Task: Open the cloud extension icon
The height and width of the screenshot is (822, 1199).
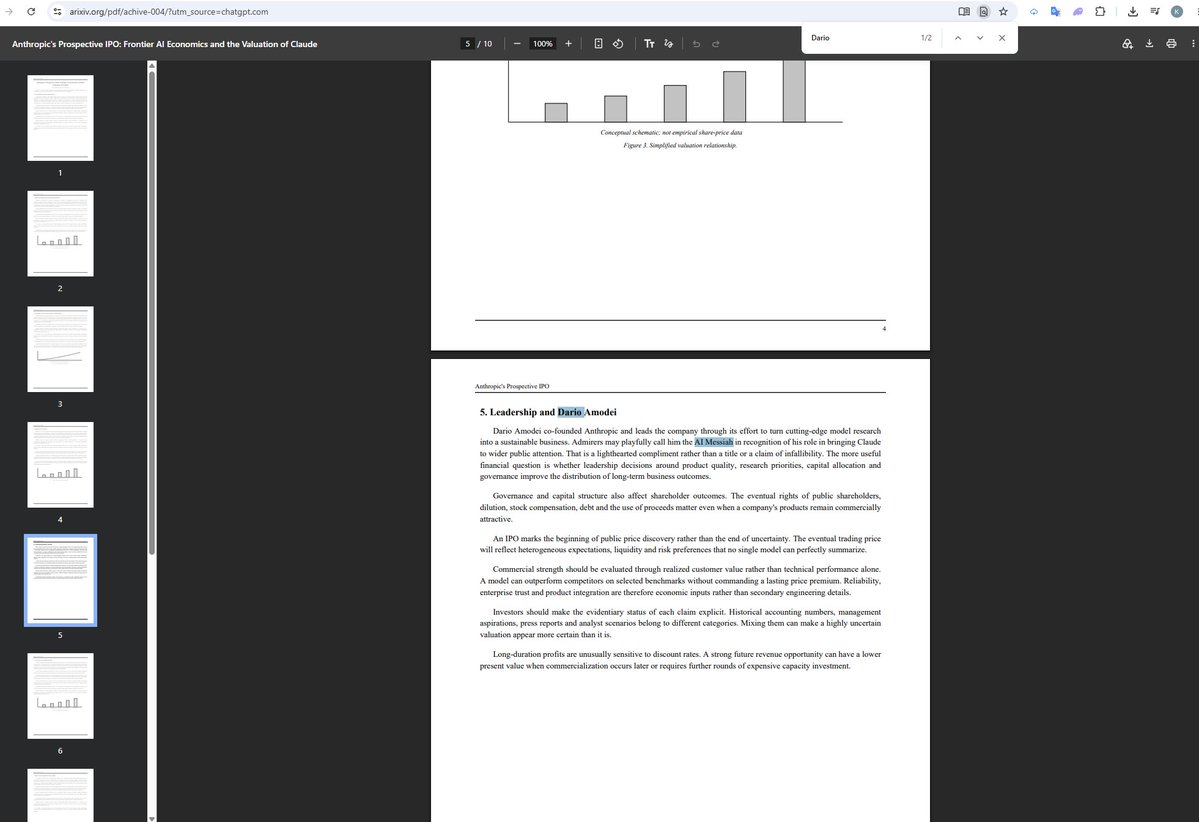Action: (1033, 11)
